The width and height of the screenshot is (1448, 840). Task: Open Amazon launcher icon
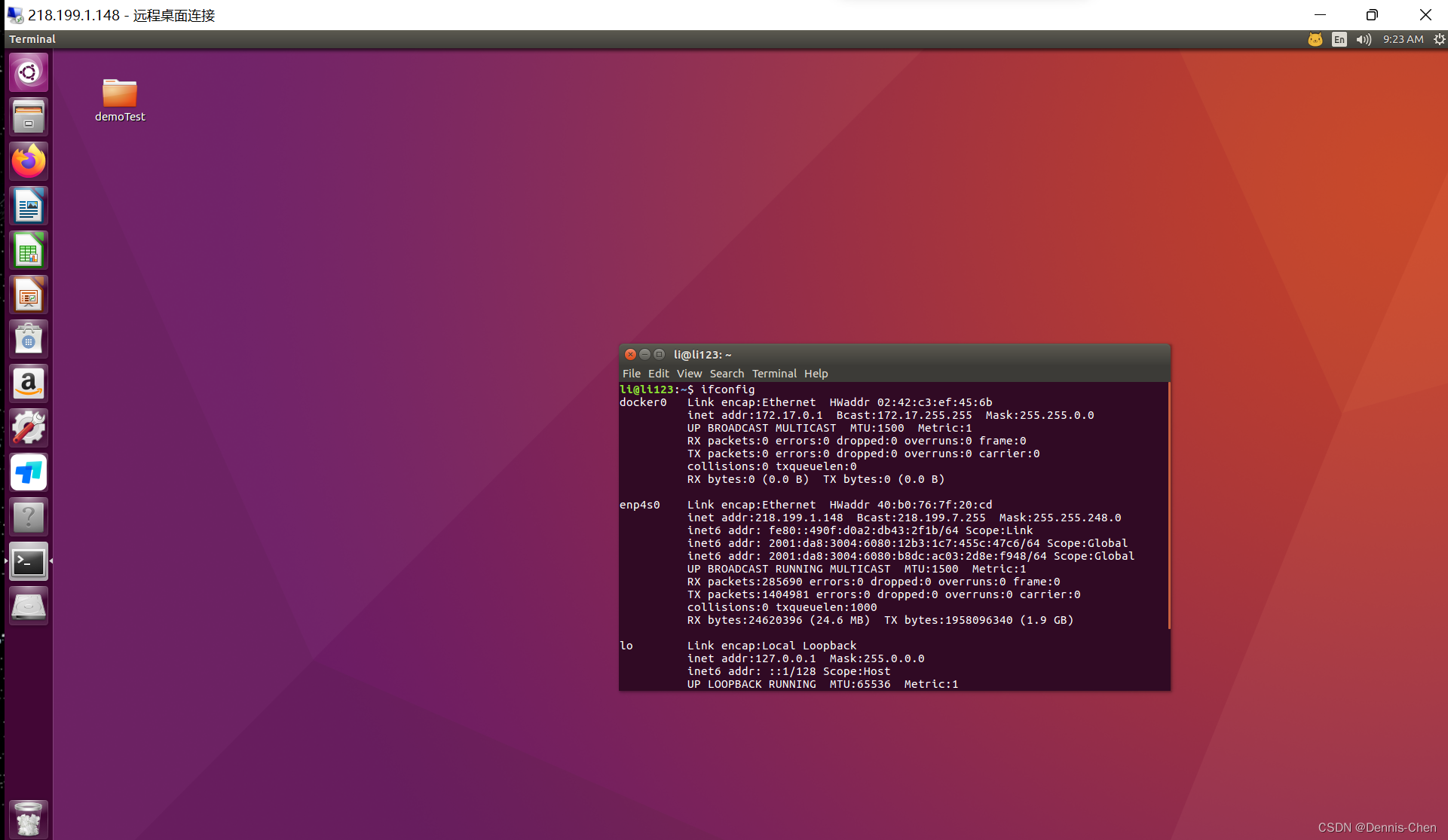coord(29,383)
